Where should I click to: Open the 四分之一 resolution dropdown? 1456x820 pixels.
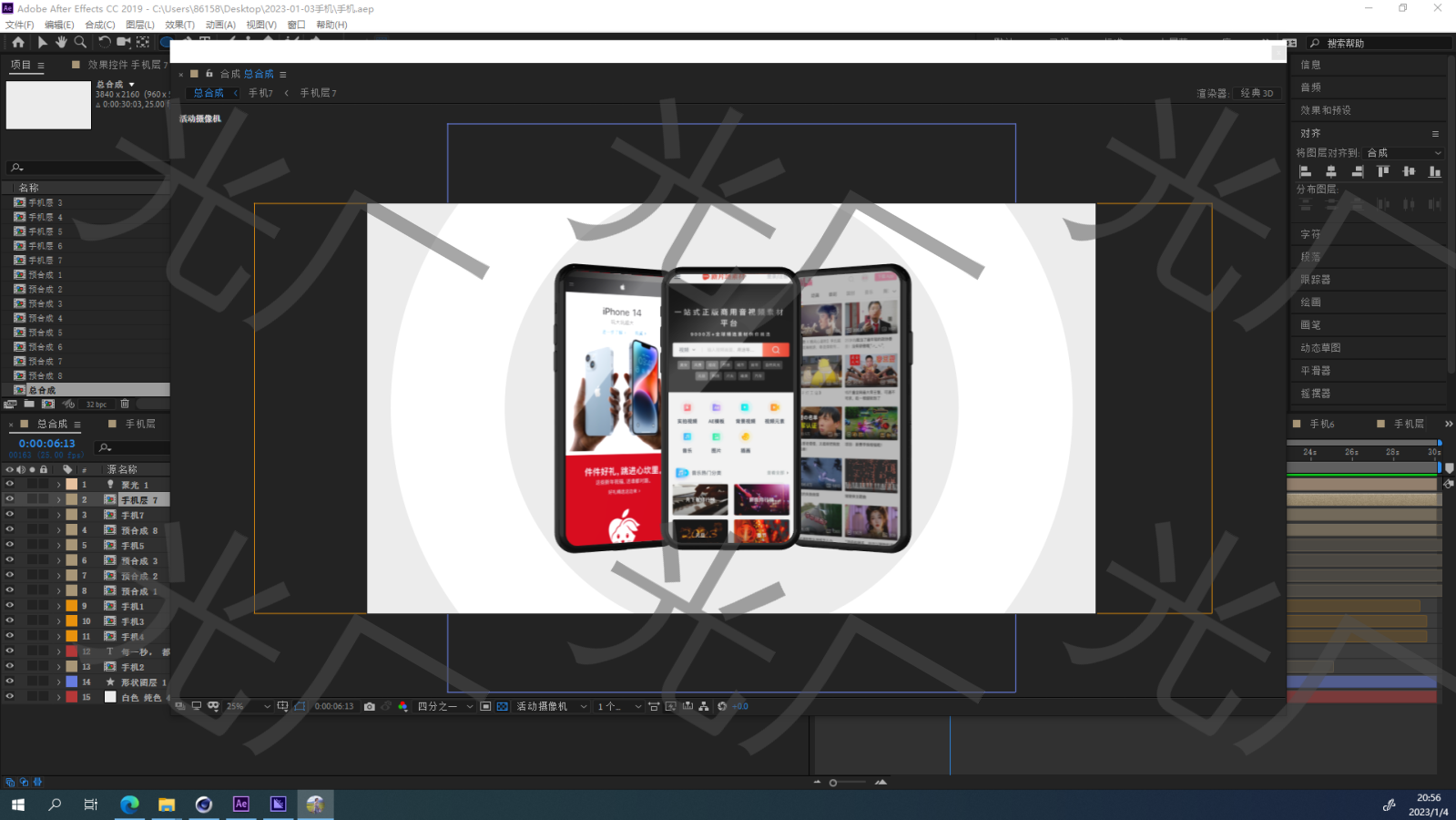[x=445, y=706]
